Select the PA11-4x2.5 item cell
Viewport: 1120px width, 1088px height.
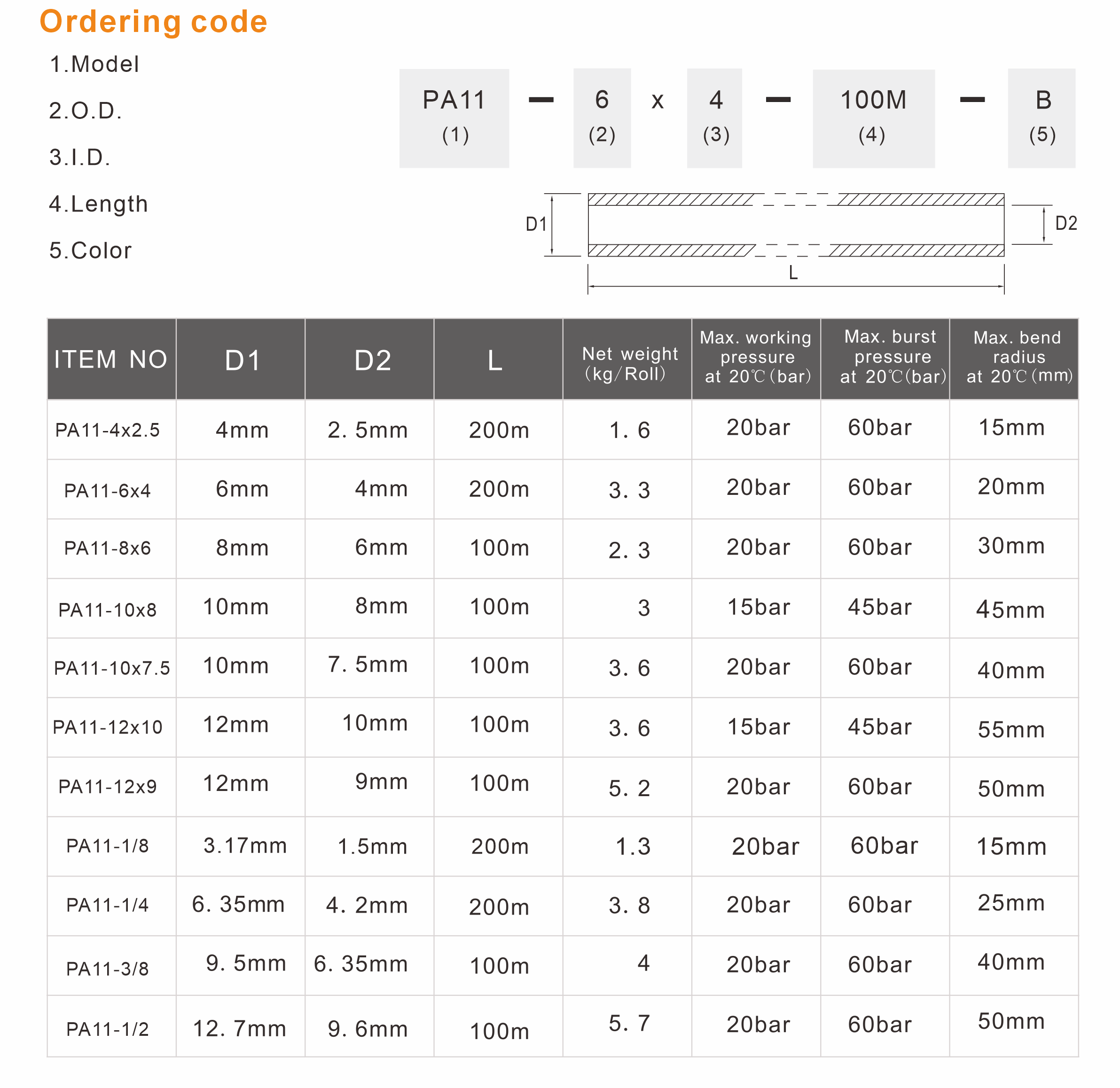coord(111,430)
